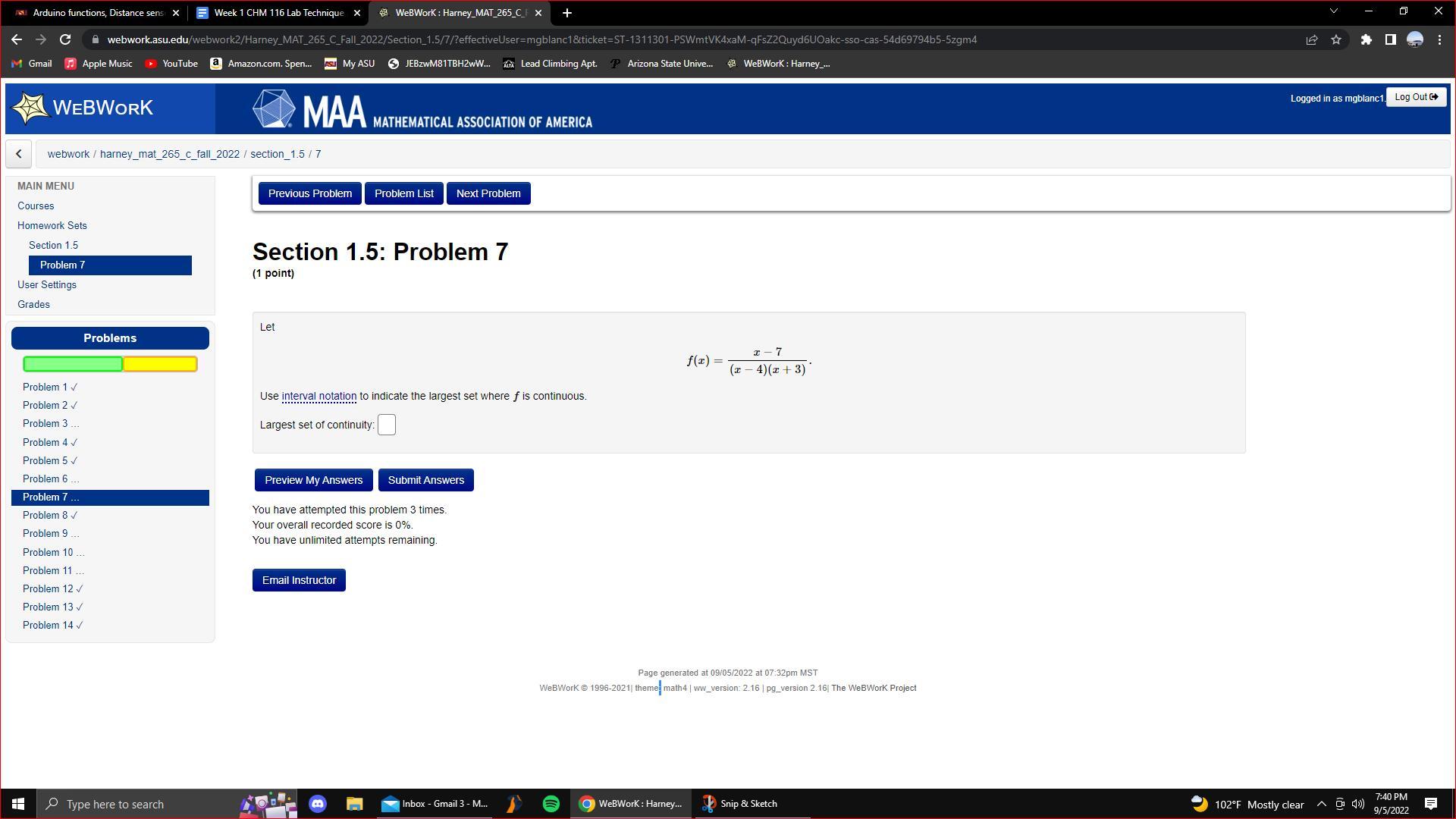Go to Next Problem
Image resolution: width=1456 pixels, height=819 pixels.
[488, 193]
